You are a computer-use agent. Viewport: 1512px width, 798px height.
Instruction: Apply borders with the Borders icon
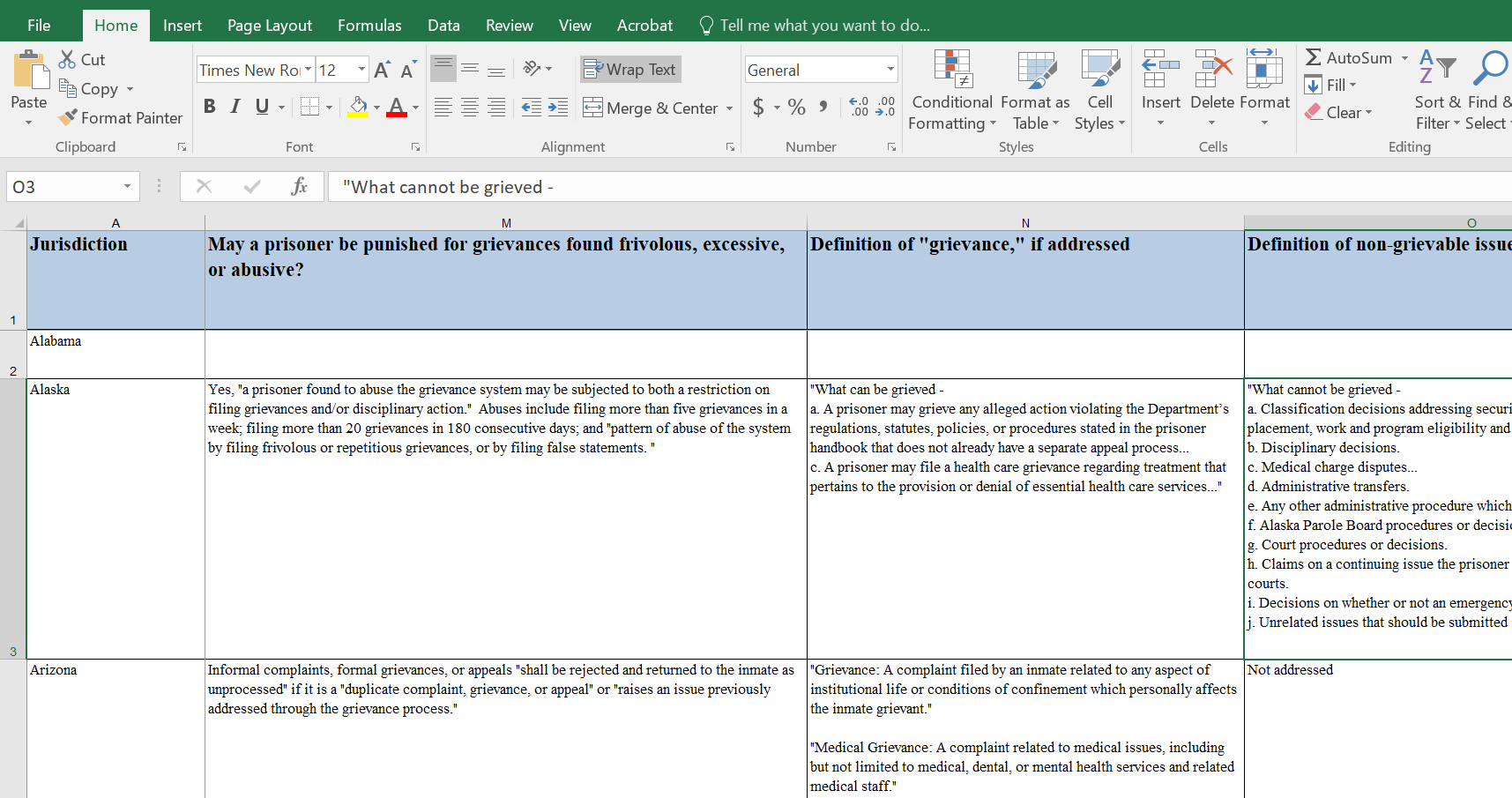tap(309, 107)
